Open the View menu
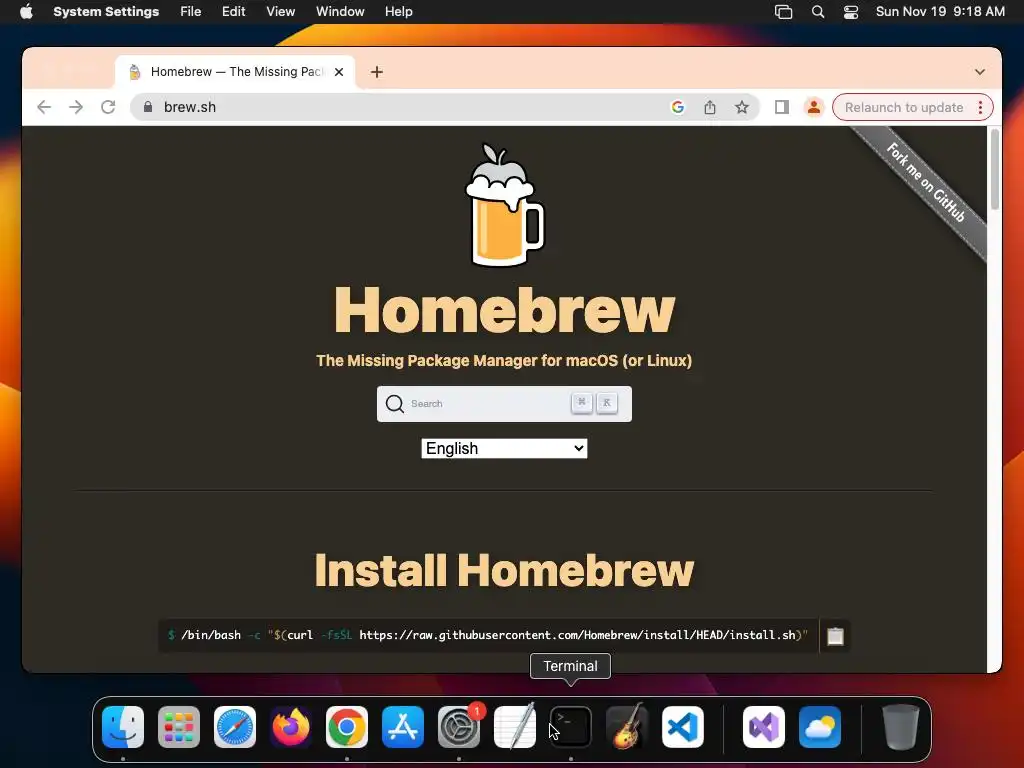The image size is (1024, 768). (281, 12)
